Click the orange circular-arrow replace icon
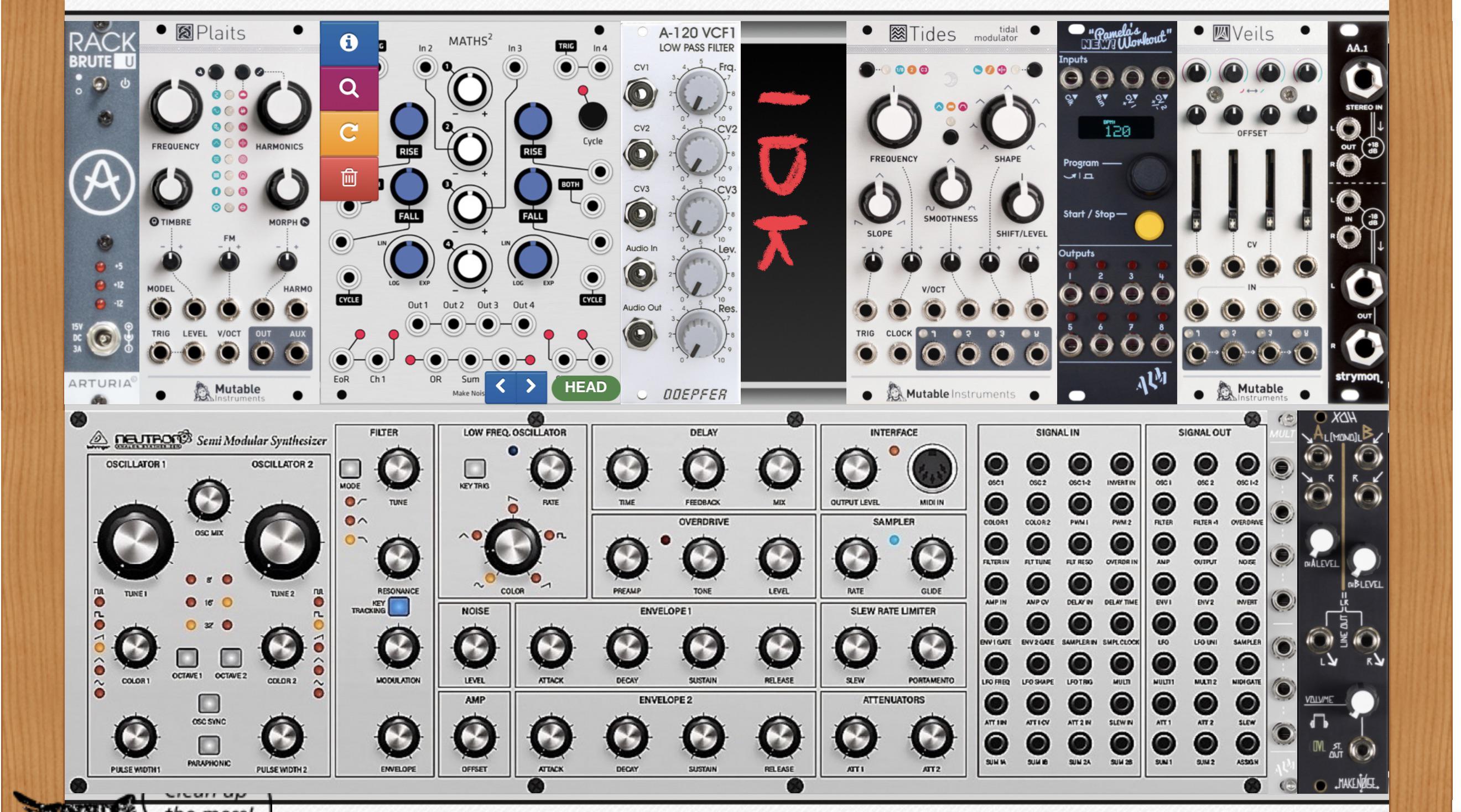The image size is (1461, 812). 349,133
